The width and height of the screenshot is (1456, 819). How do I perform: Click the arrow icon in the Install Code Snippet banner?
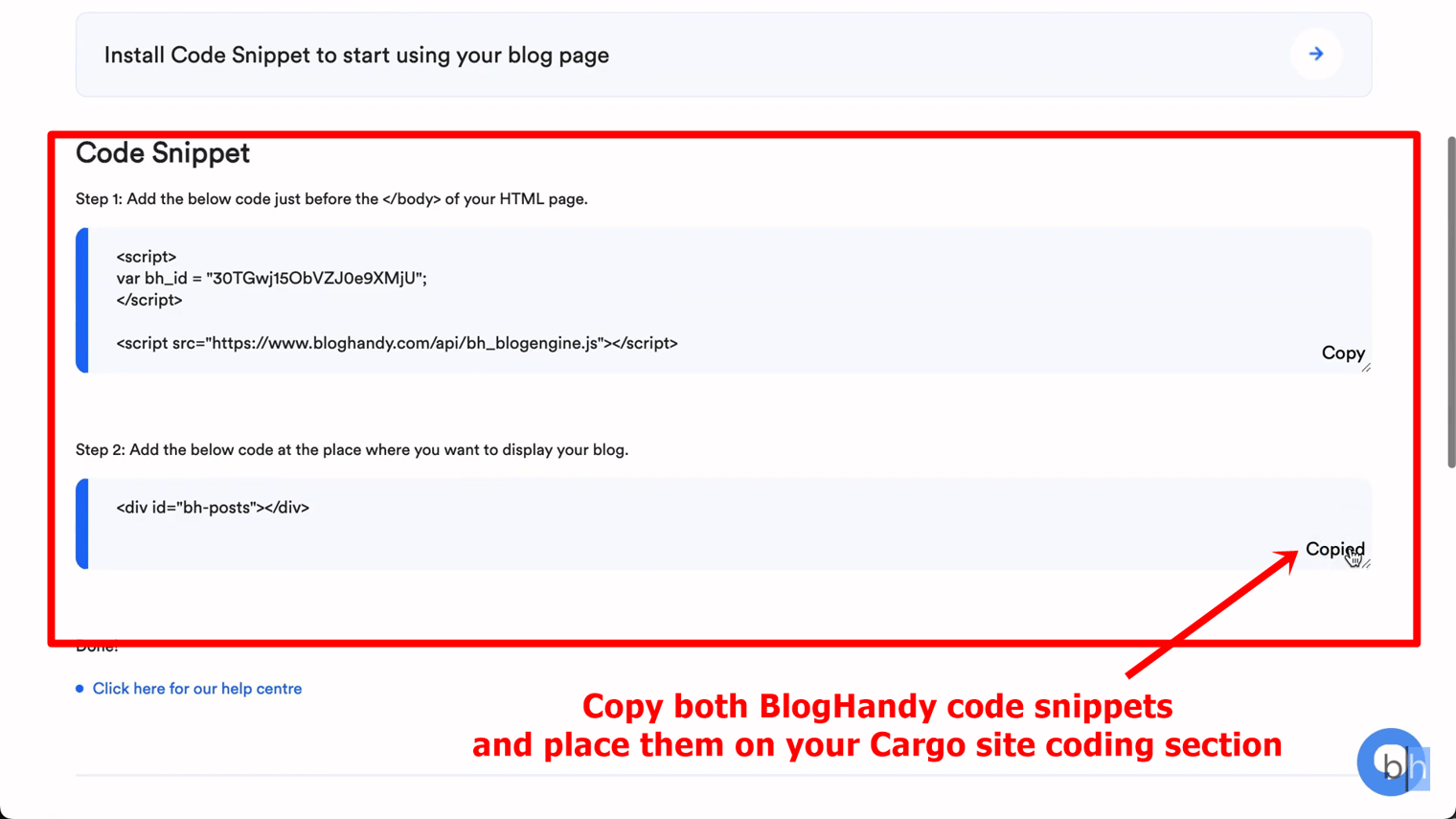[x=1315, y=55]
